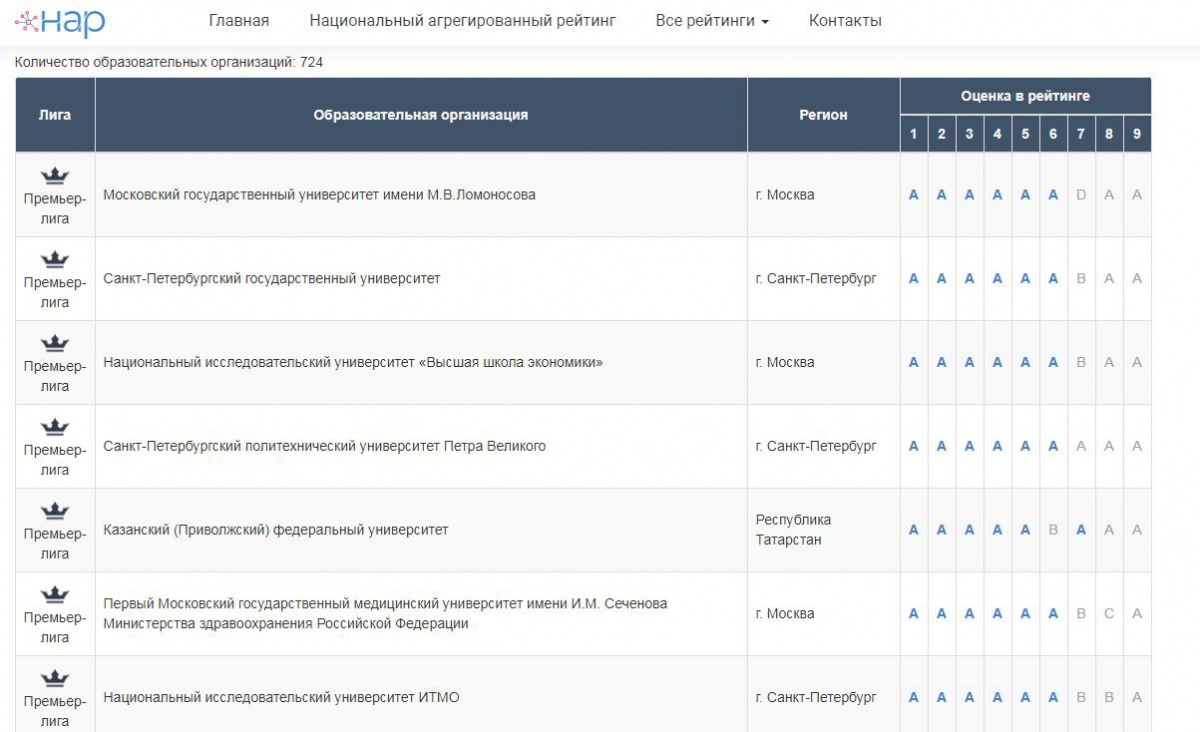1200x732 pixels.
Task: Click crown icon beside Казанский федеральный университет
Action: coord(55,512)
